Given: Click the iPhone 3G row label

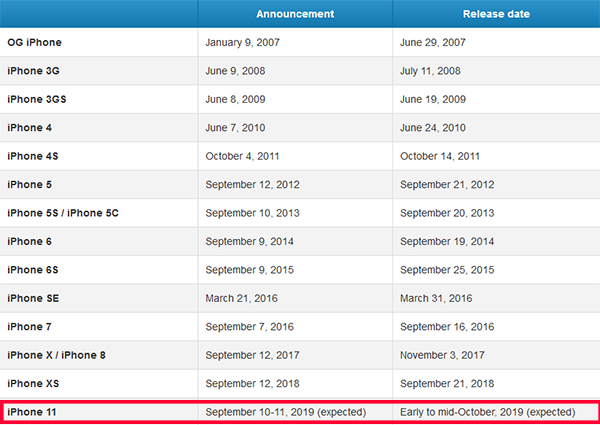Looking at the screenshot, I should point(35,72).
